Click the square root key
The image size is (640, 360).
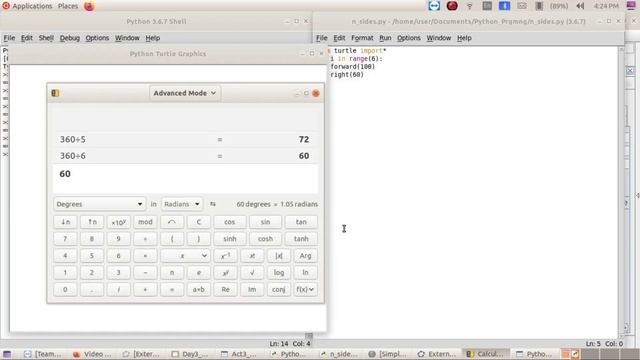pyautogui.click(x=252, y=273)
